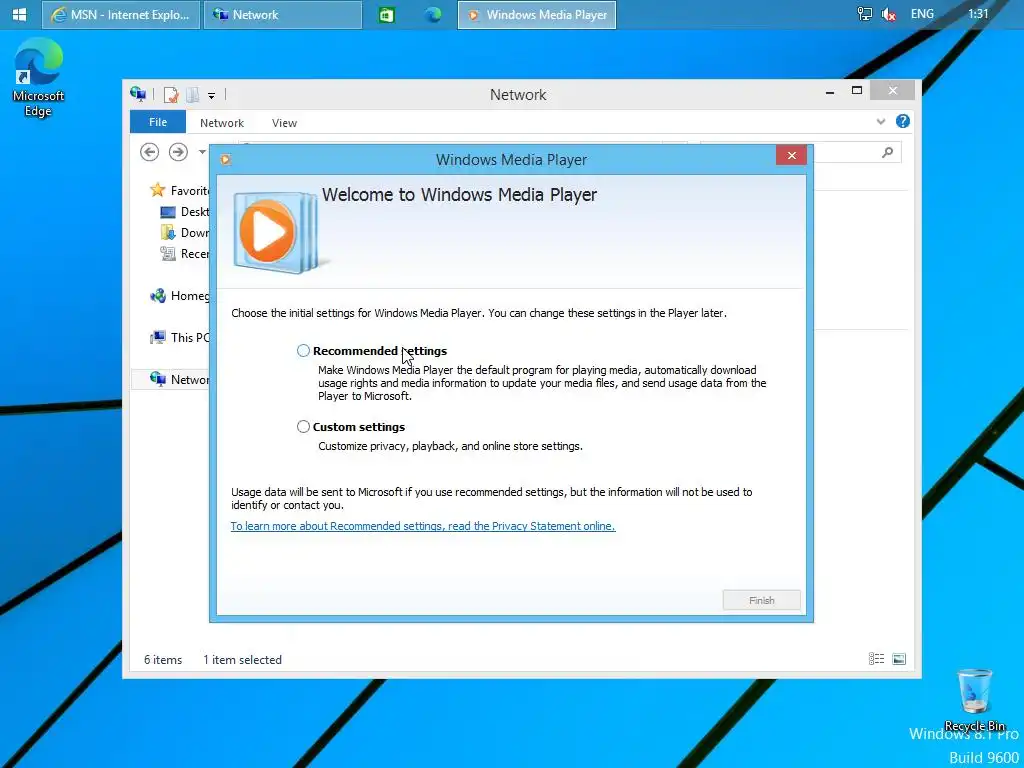Click the search magnifier in Network window
1024x768 pixels.
tap(888, 152)
